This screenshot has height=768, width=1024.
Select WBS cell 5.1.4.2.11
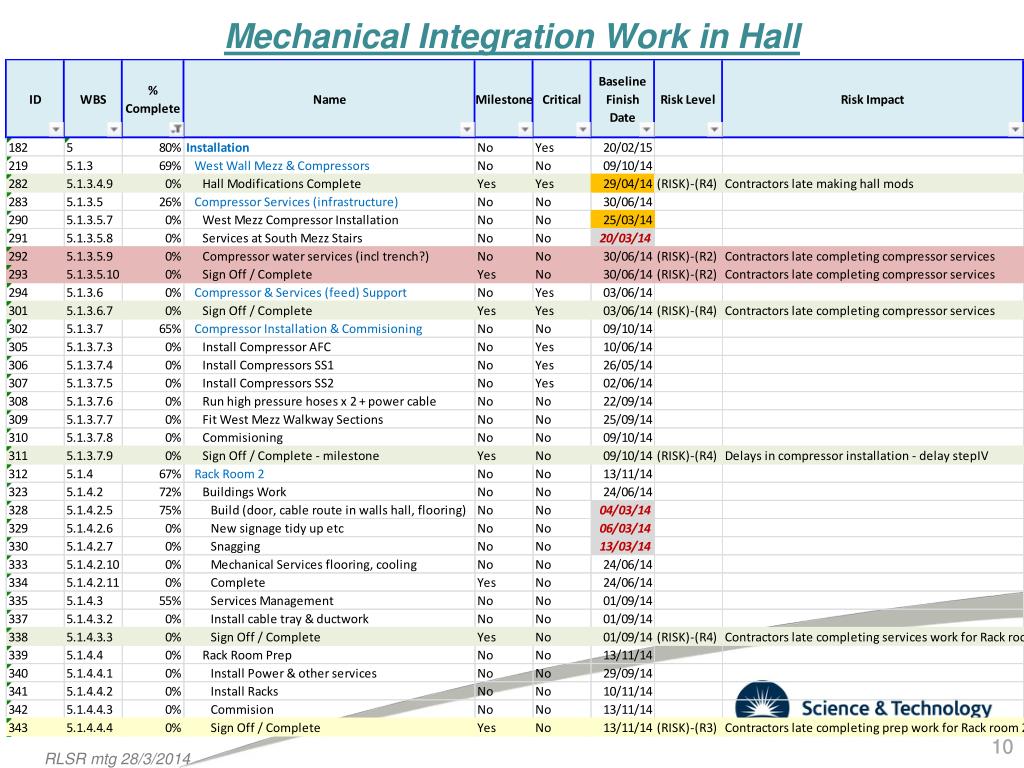pyautogui.click(x=93, y=583)
